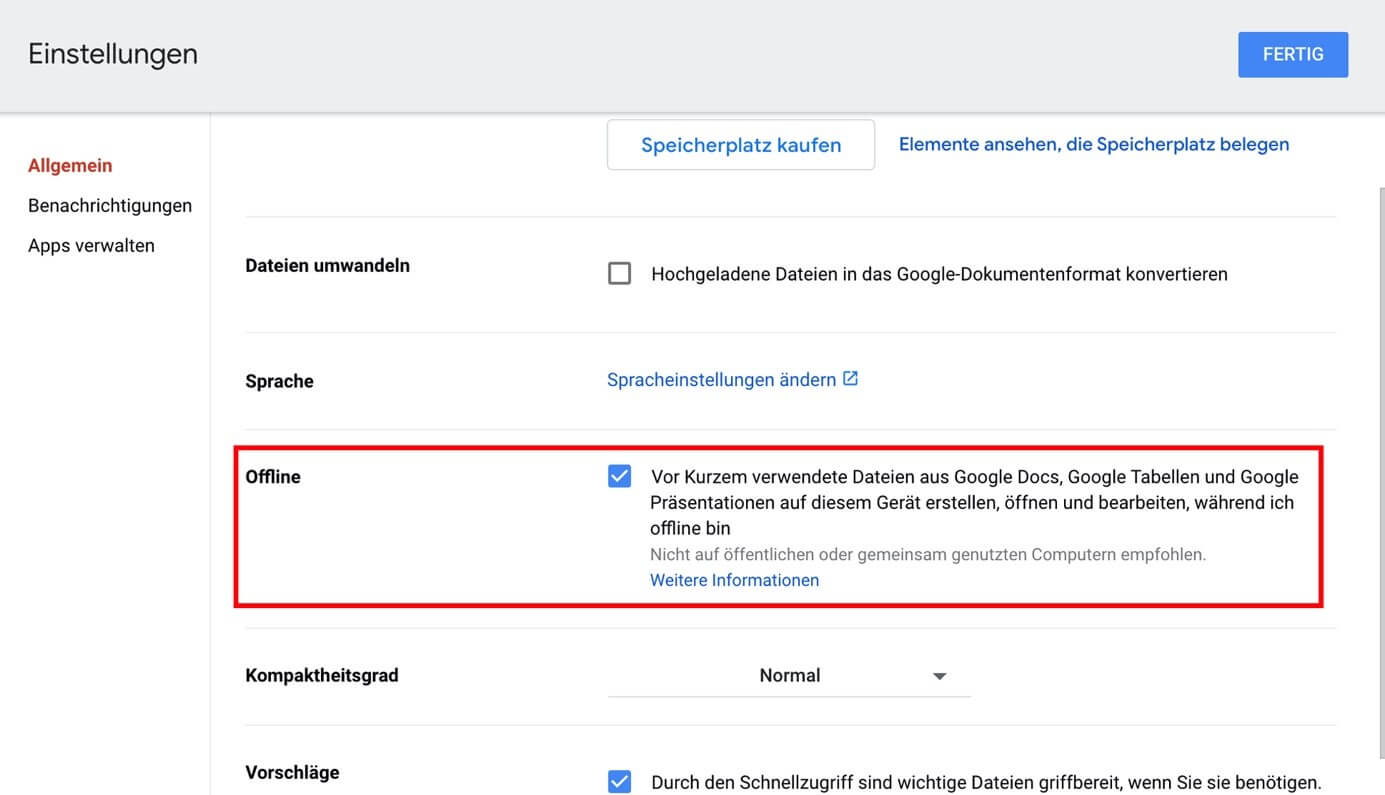
Task: Click the Vorschläge label
Action: (292, 773)
